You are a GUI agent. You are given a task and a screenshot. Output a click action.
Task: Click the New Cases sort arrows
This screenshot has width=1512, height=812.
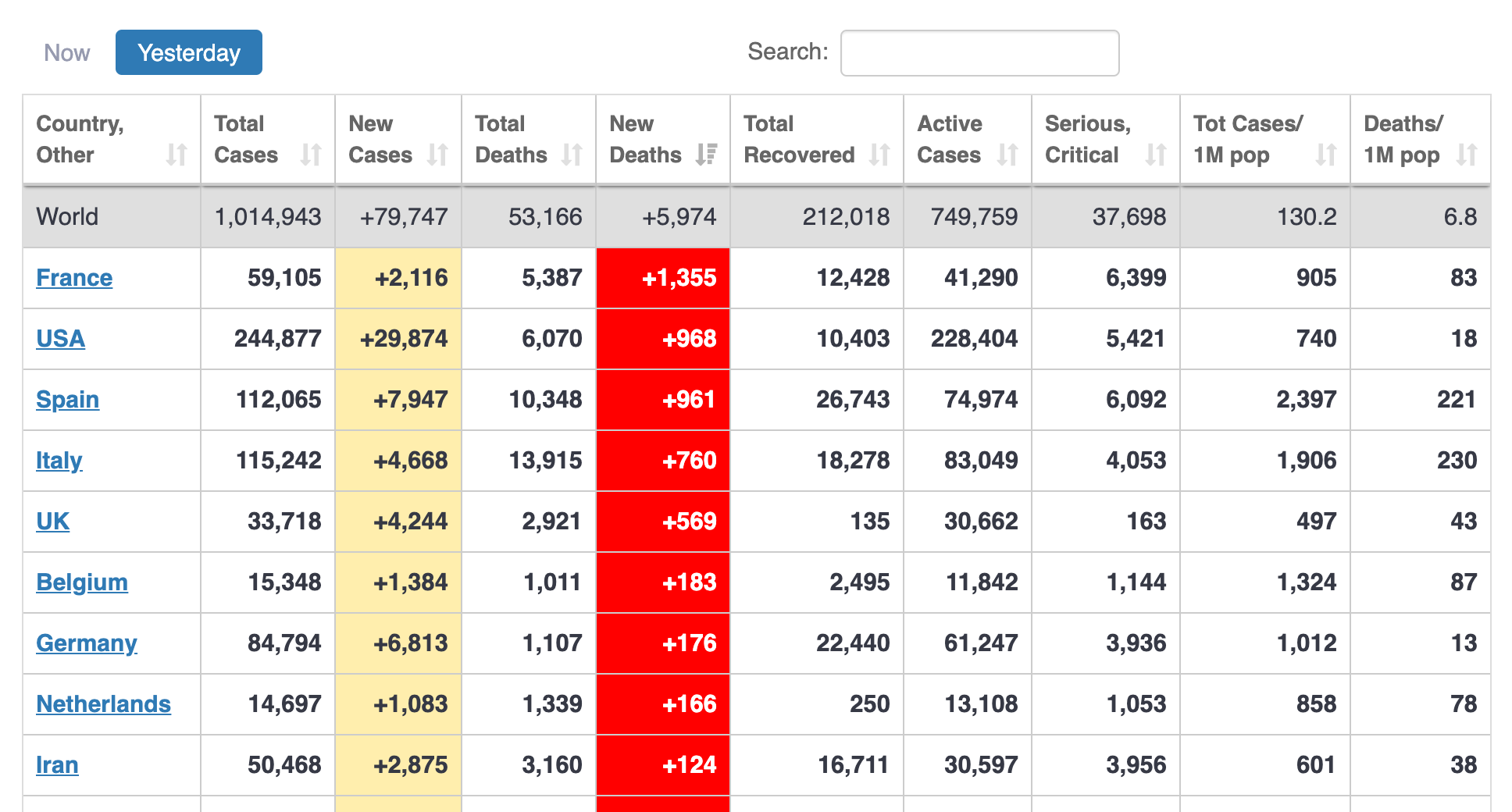tap(437, 155)
